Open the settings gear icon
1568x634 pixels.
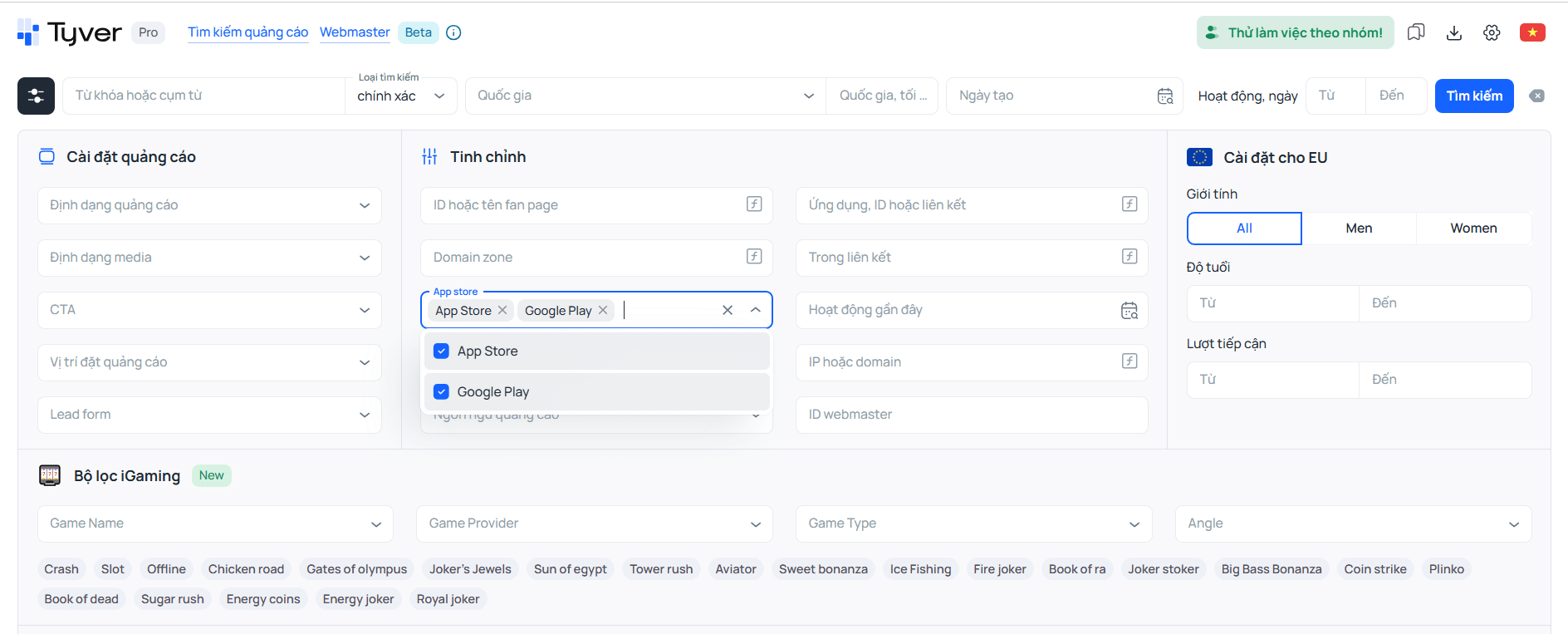[x=1492, y=32]
